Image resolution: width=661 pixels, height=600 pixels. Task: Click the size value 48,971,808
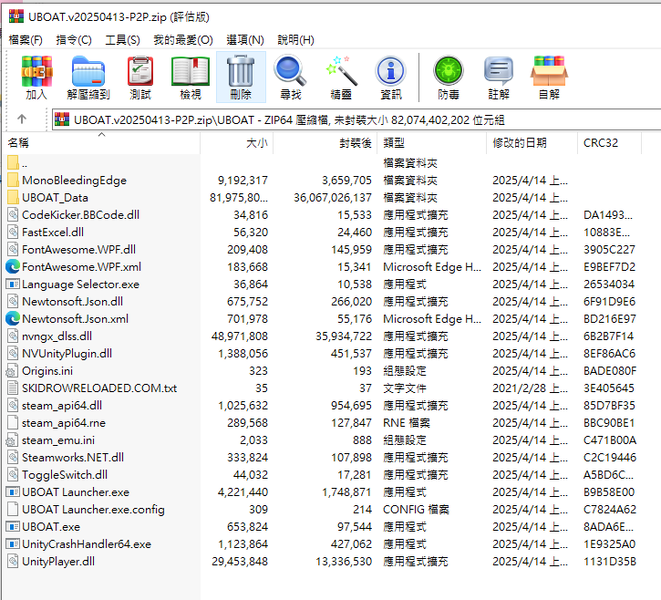pyautogui.click(x=239, y=336)
